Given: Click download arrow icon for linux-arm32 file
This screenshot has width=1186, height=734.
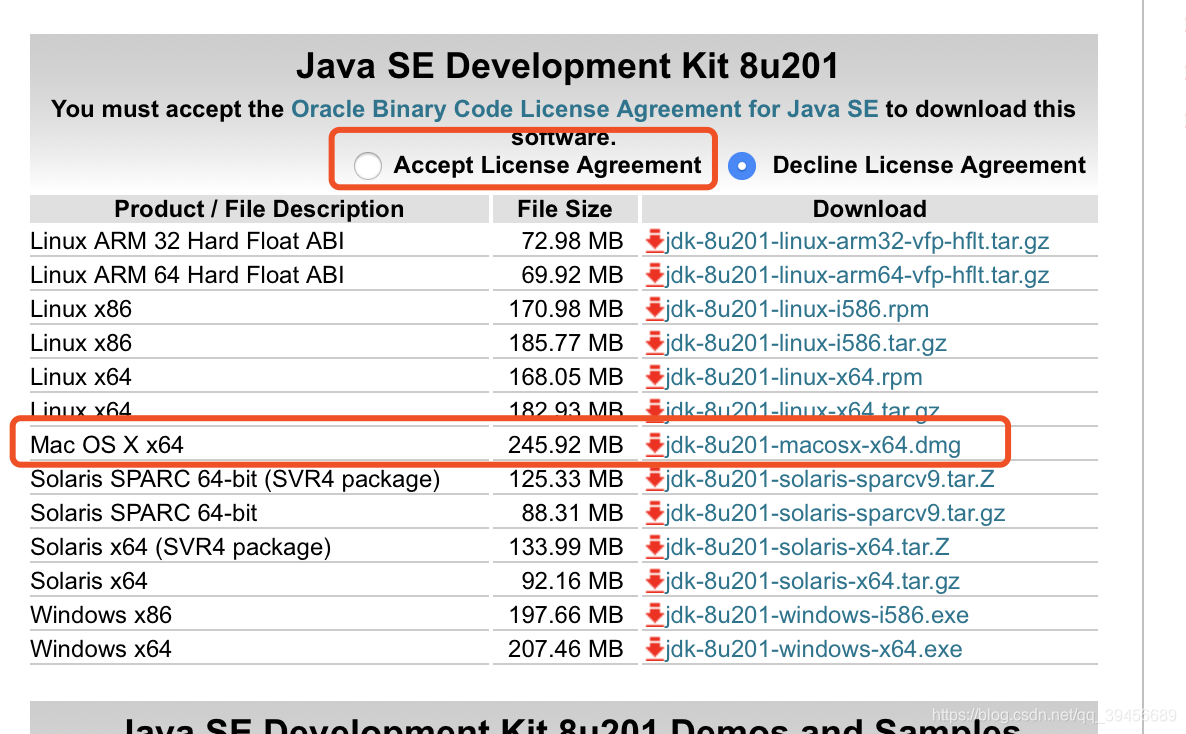Looking at the screenshot, I should (655, 241).
